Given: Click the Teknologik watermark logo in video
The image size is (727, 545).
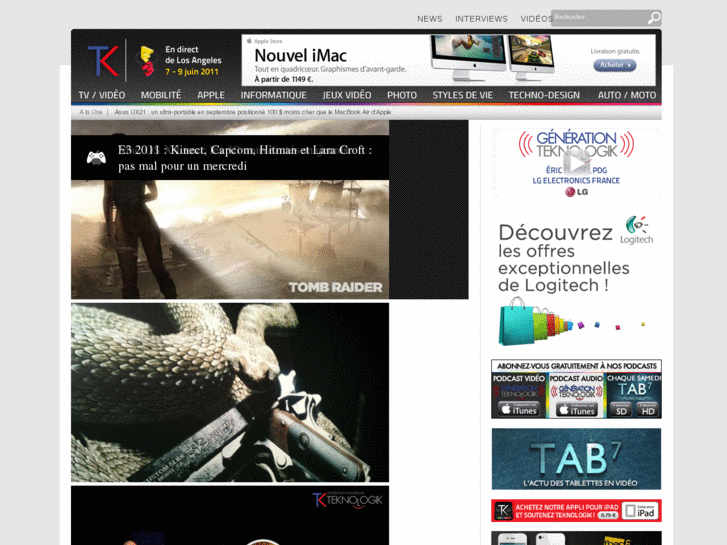Looking at the screenshot, I should click(348, 500).
